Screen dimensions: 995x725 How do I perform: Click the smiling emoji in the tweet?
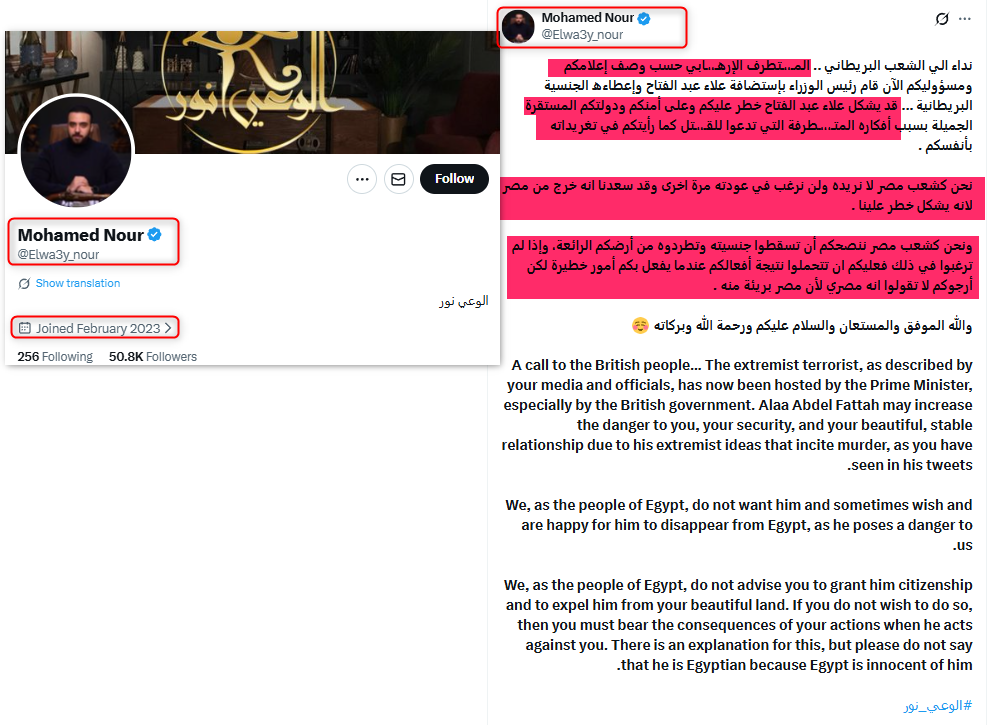[640, 326]
